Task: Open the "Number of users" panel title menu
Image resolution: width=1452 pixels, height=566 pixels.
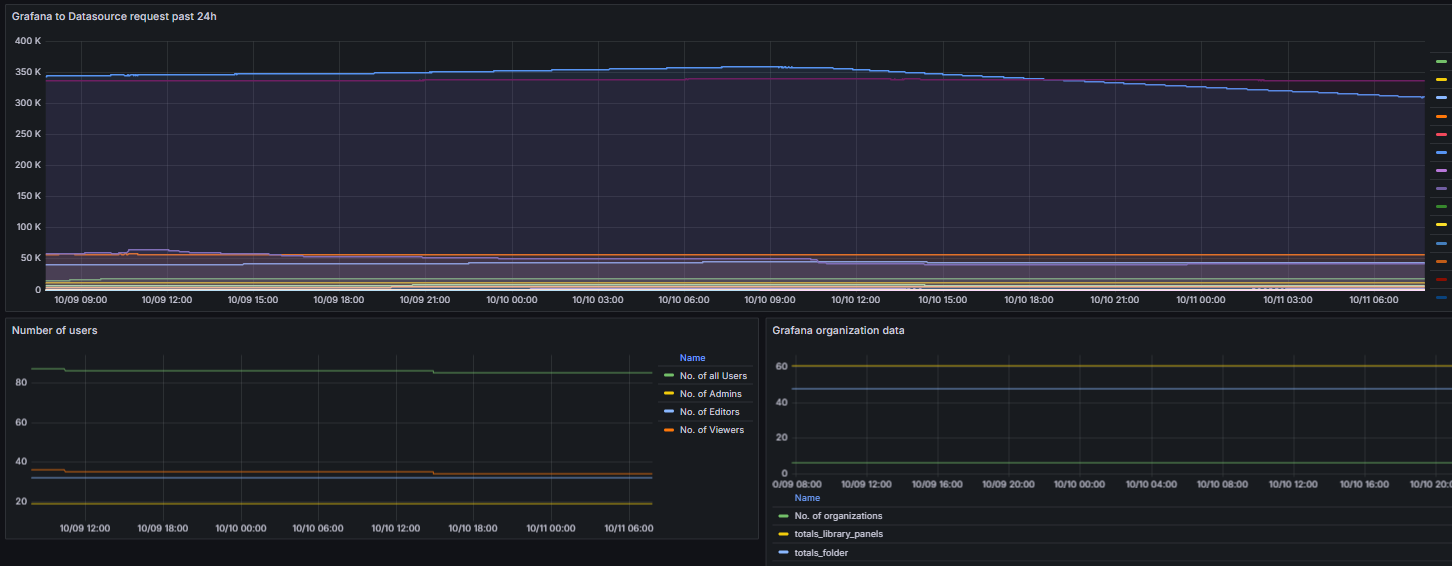Action: tap(55, 330)
